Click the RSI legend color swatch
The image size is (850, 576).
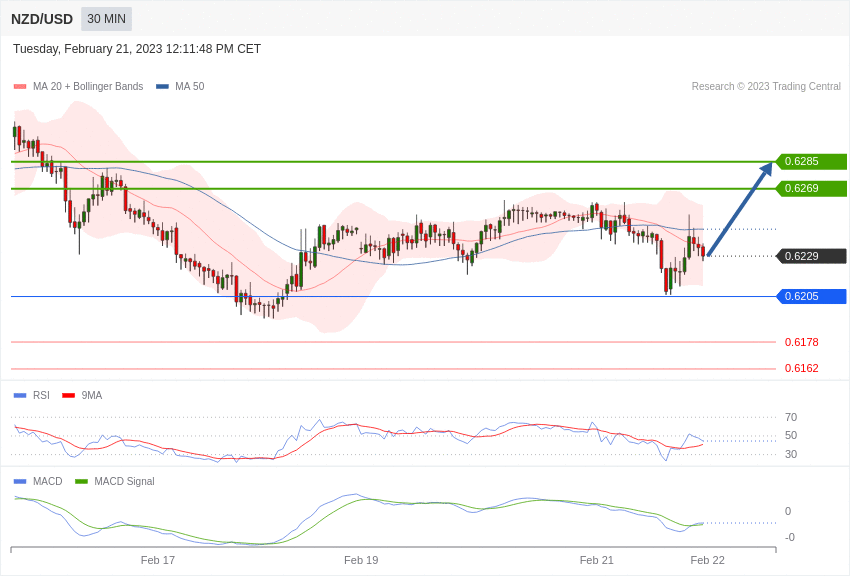coord(20,396)
